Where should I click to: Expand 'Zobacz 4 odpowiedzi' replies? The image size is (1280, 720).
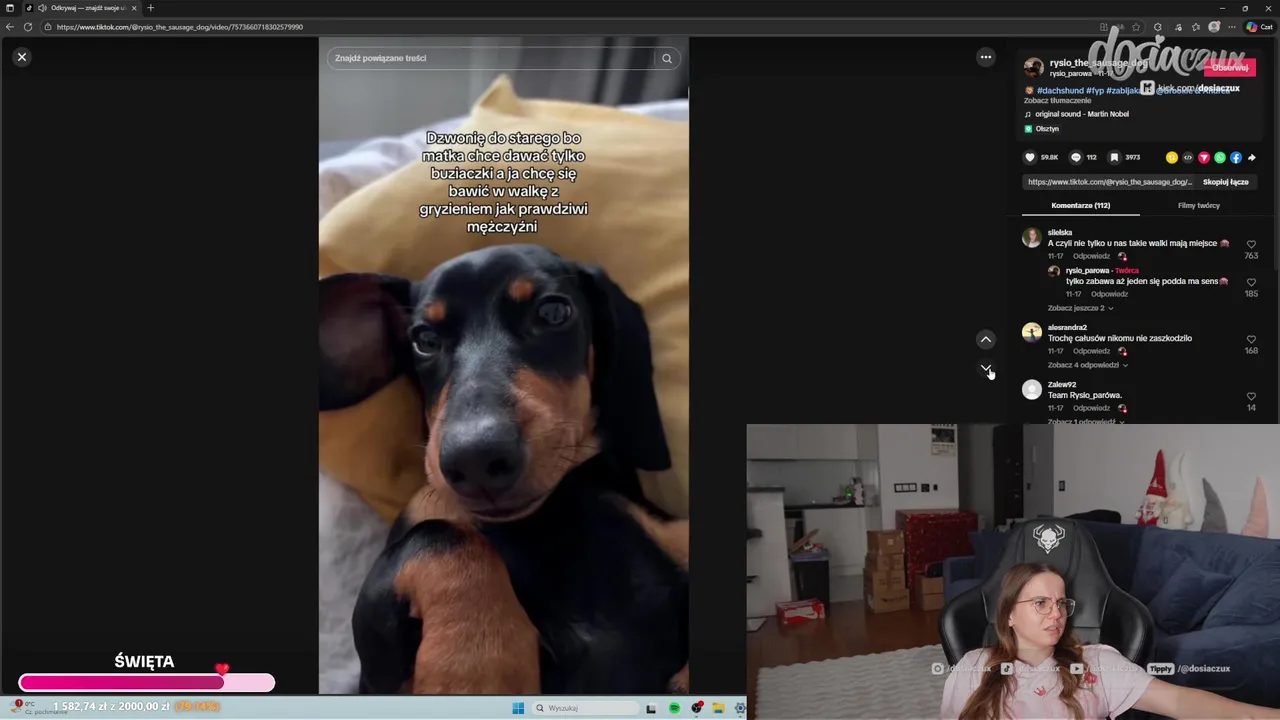[x=1087, y=365]
